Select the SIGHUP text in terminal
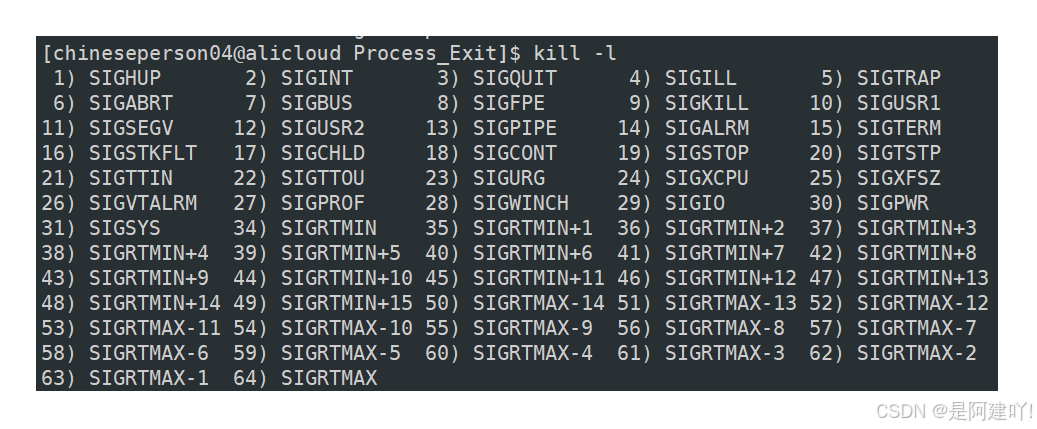 click(x=125, y=78)
